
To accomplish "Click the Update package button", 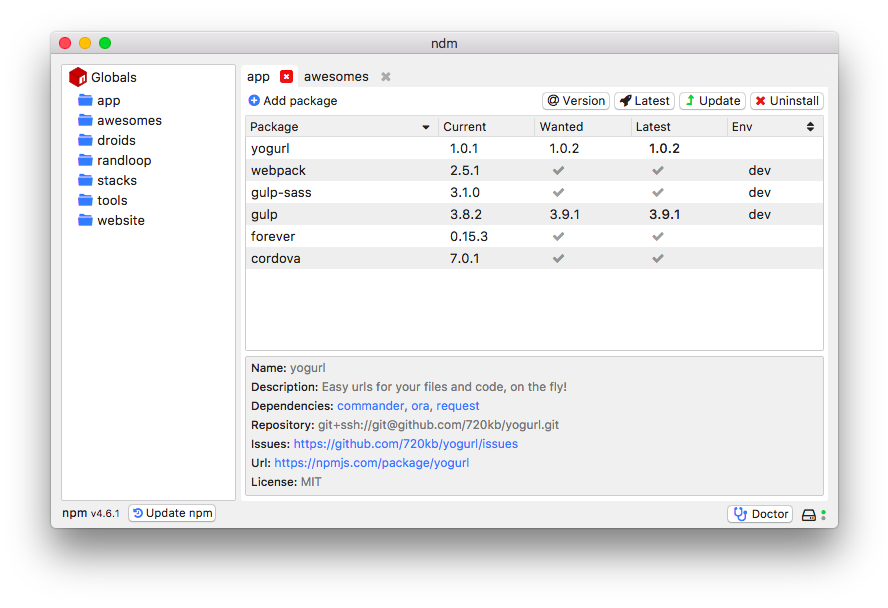I will 712,101.
